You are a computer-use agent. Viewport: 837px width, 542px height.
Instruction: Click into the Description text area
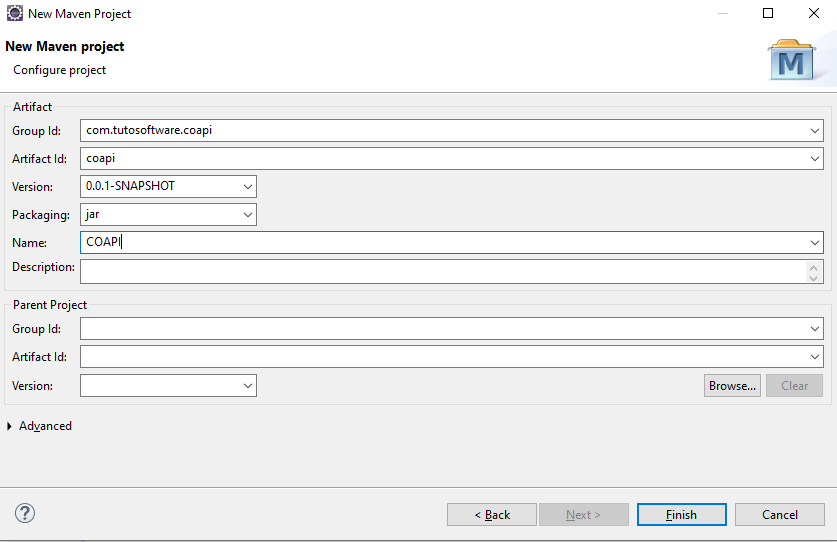pos(443,271)
